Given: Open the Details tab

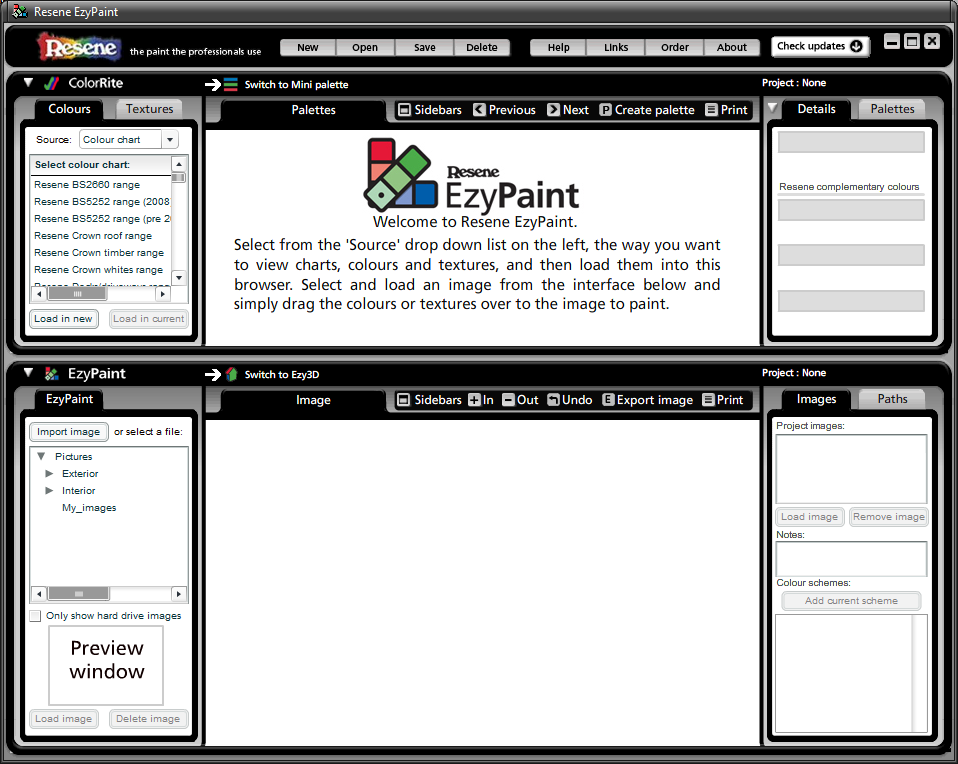Looking at the screenshot, I should coord(816,109).
